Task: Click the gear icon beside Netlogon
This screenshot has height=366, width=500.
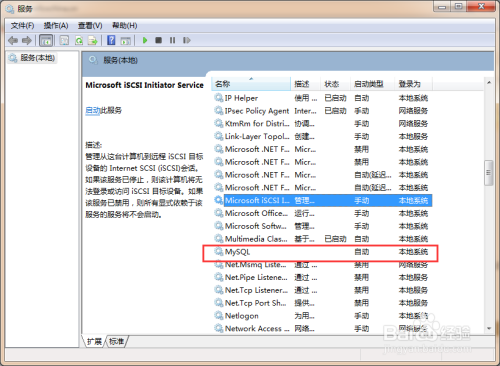Action: (x=219, y=315)
